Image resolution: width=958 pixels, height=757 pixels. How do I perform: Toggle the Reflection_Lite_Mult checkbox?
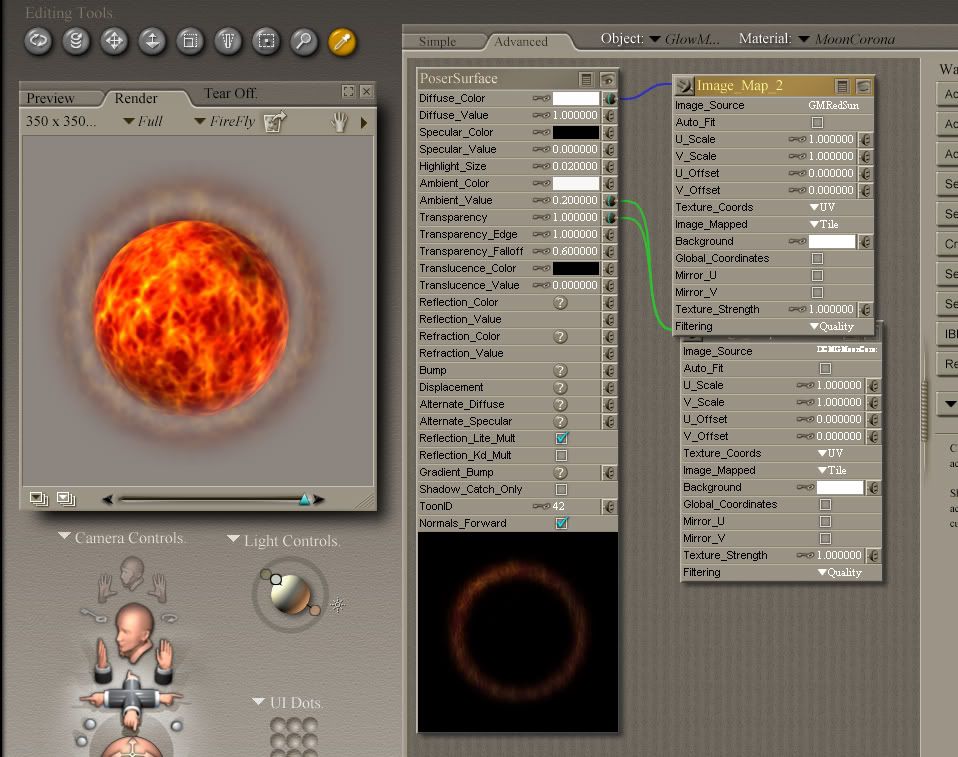coord(561,438)
